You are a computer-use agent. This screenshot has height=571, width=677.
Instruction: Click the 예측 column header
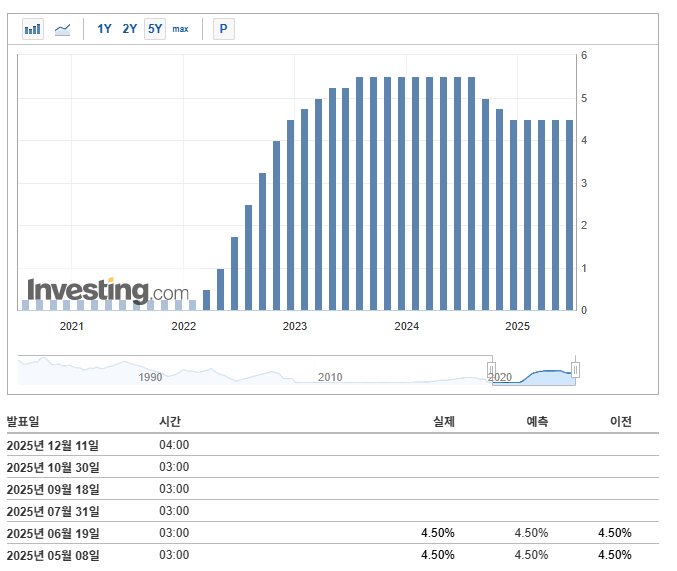(x=537, y=421)
